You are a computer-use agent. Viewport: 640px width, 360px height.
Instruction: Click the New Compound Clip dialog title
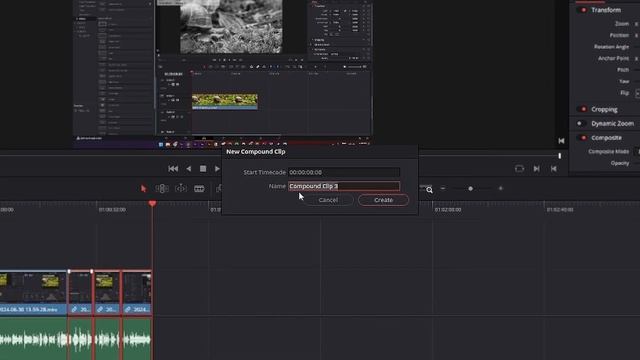[x=256, y=151]
